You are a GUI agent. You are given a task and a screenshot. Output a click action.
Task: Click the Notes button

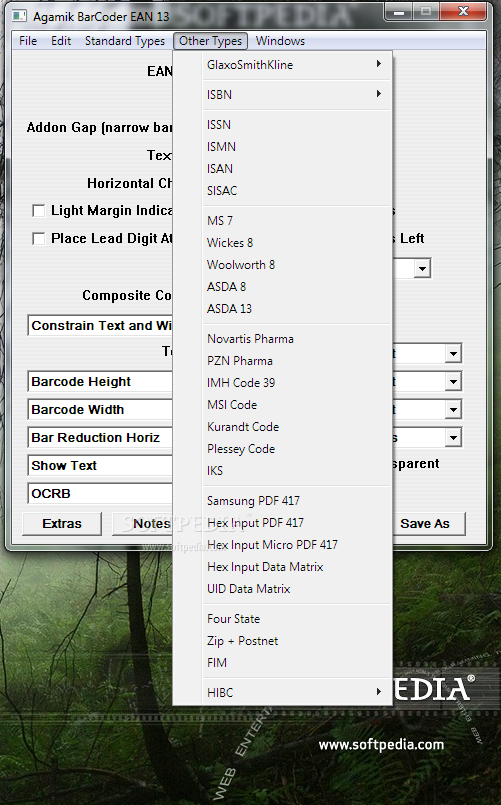coord(143,524)
